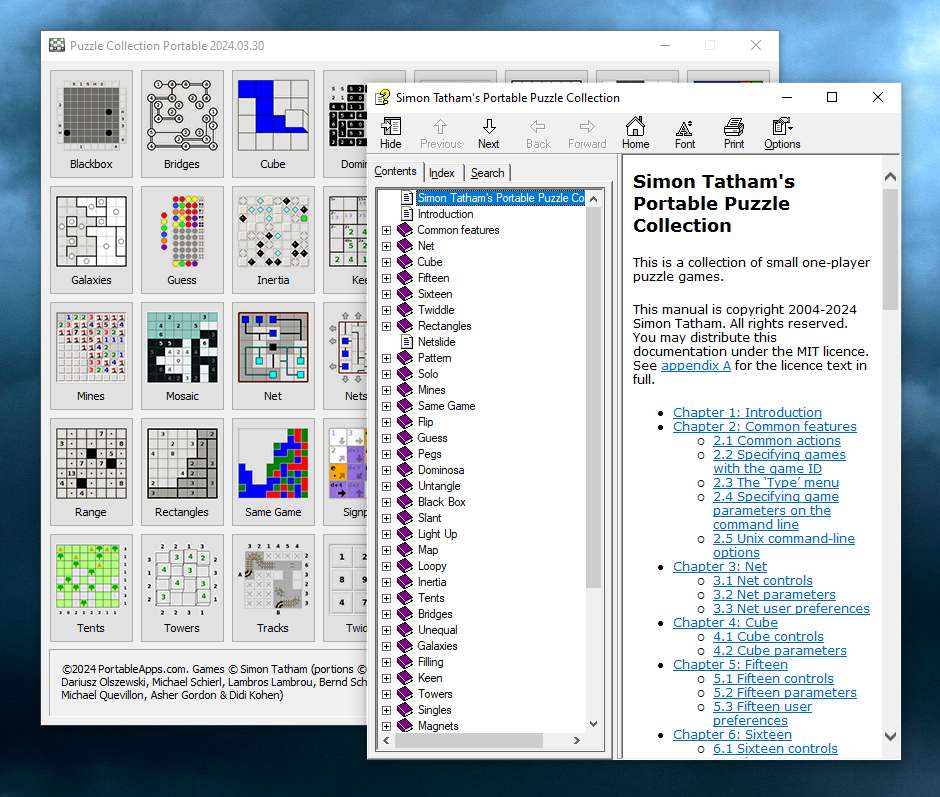Select the Untangle topic in contents tree
This screenshot has width=940, height=797.
(x=439, y=486)
